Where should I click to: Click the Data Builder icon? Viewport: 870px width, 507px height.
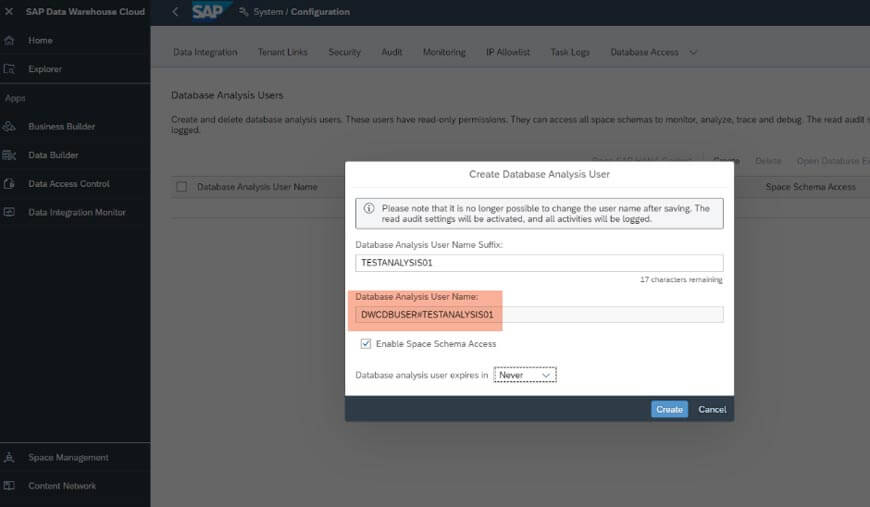(9, 155)
